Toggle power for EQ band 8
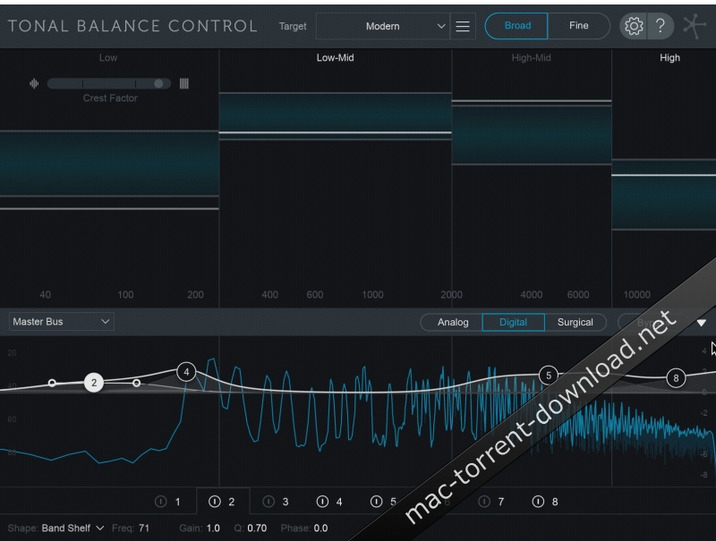The height and width of the screenshot is (541, 716). (x=538, y=502)
